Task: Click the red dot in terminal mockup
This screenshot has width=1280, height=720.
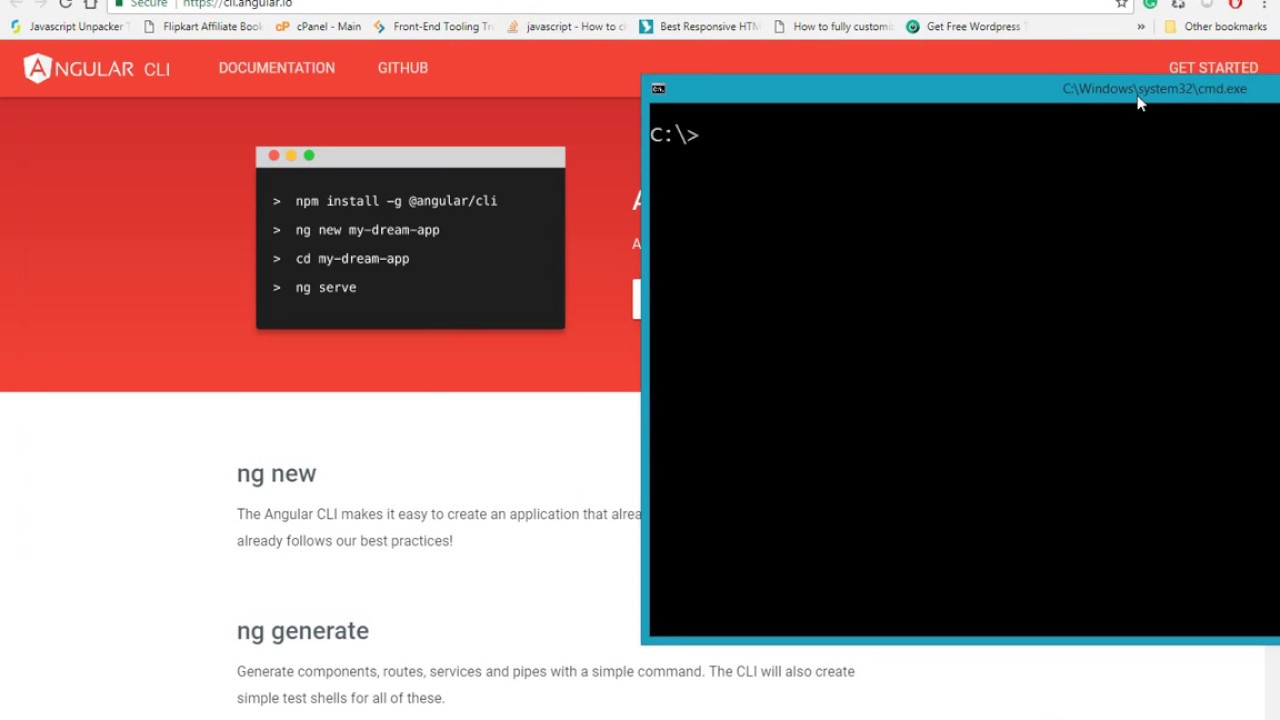Action: (x=274, y=155)
